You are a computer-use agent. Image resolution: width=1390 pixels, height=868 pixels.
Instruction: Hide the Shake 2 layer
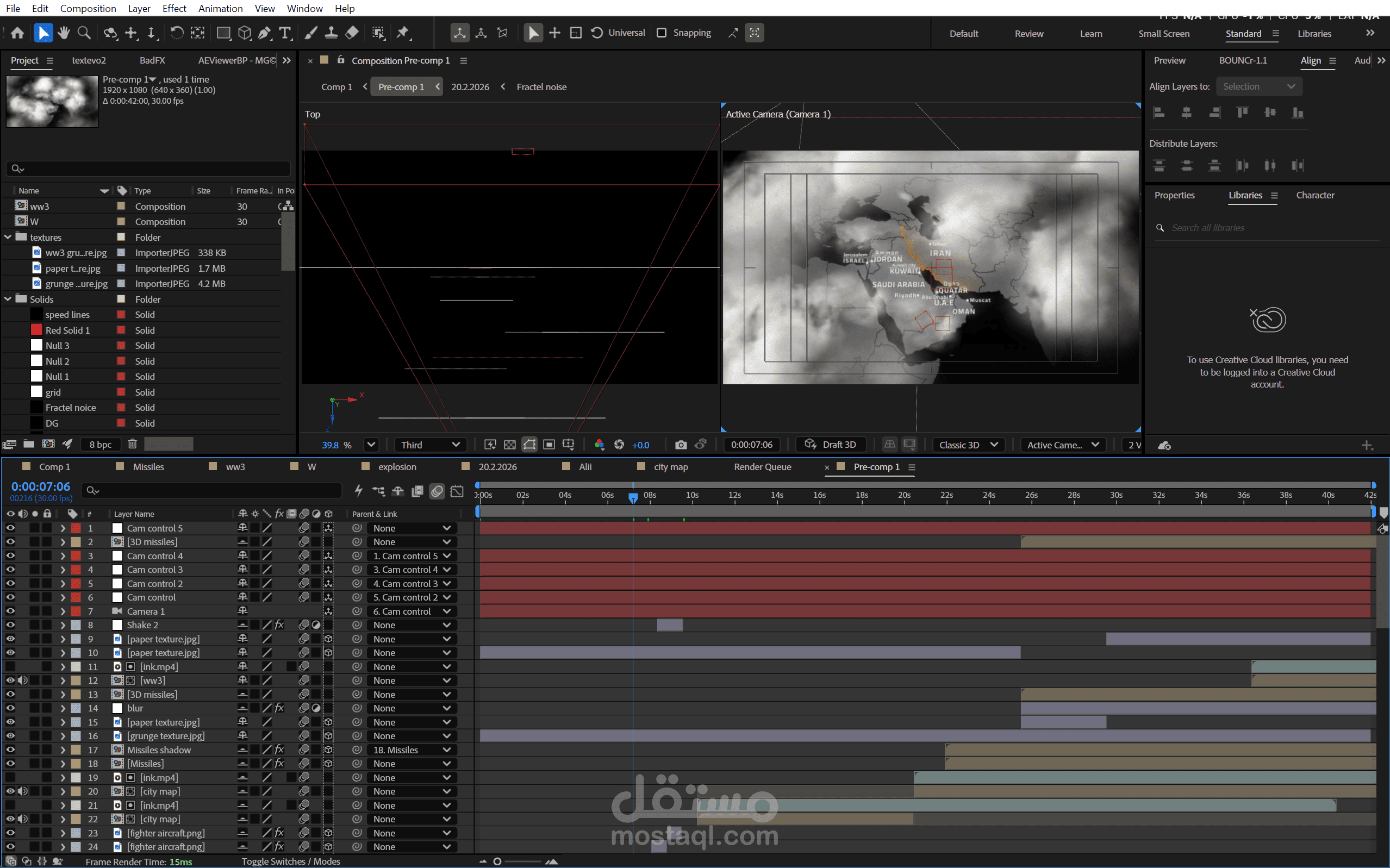pyautogui.click(x=10, y=625)
